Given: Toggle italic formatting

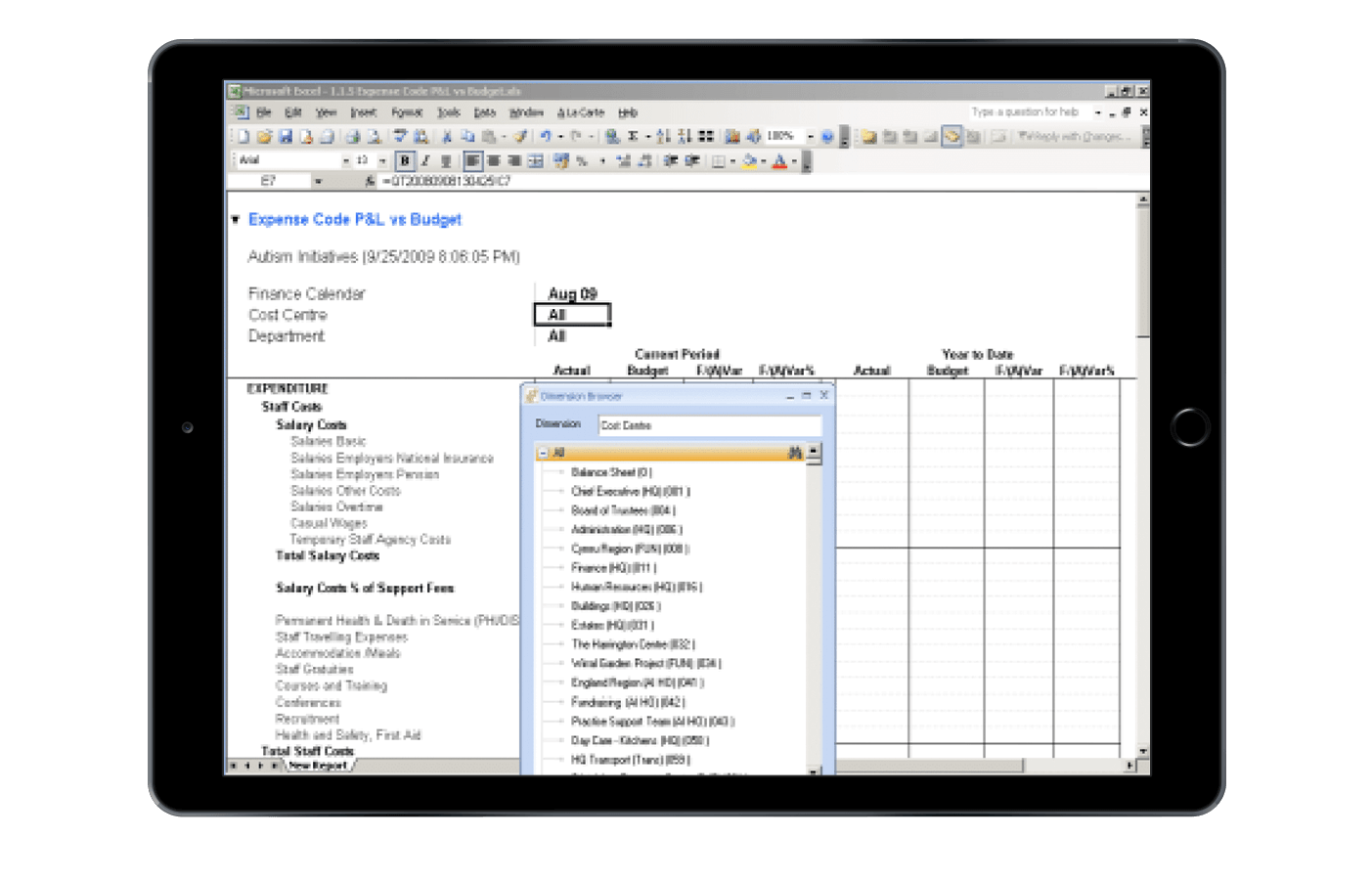Looking at the screenshot, I should click(425, 160).
